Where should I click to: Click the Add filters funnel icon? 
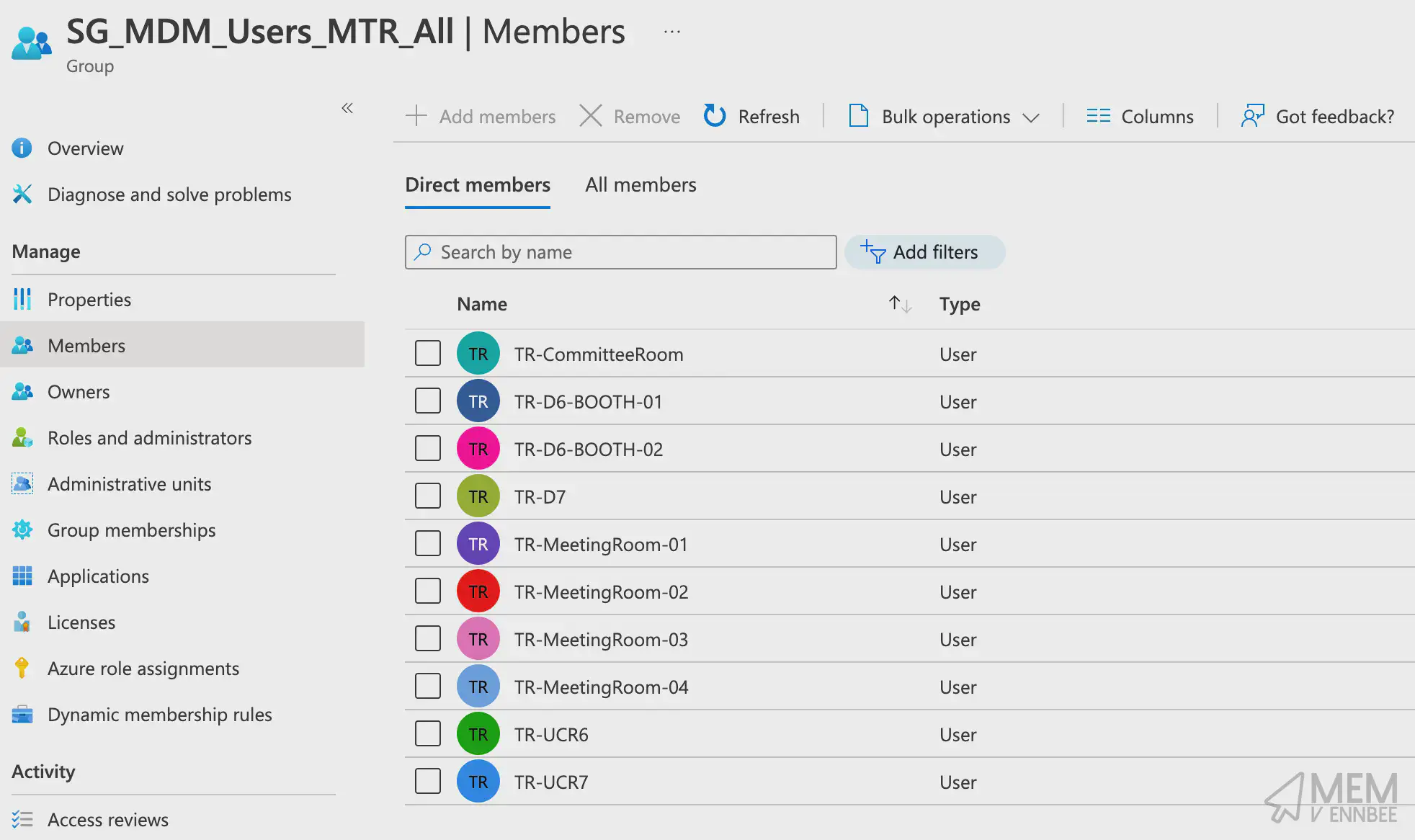pos(873,251)
